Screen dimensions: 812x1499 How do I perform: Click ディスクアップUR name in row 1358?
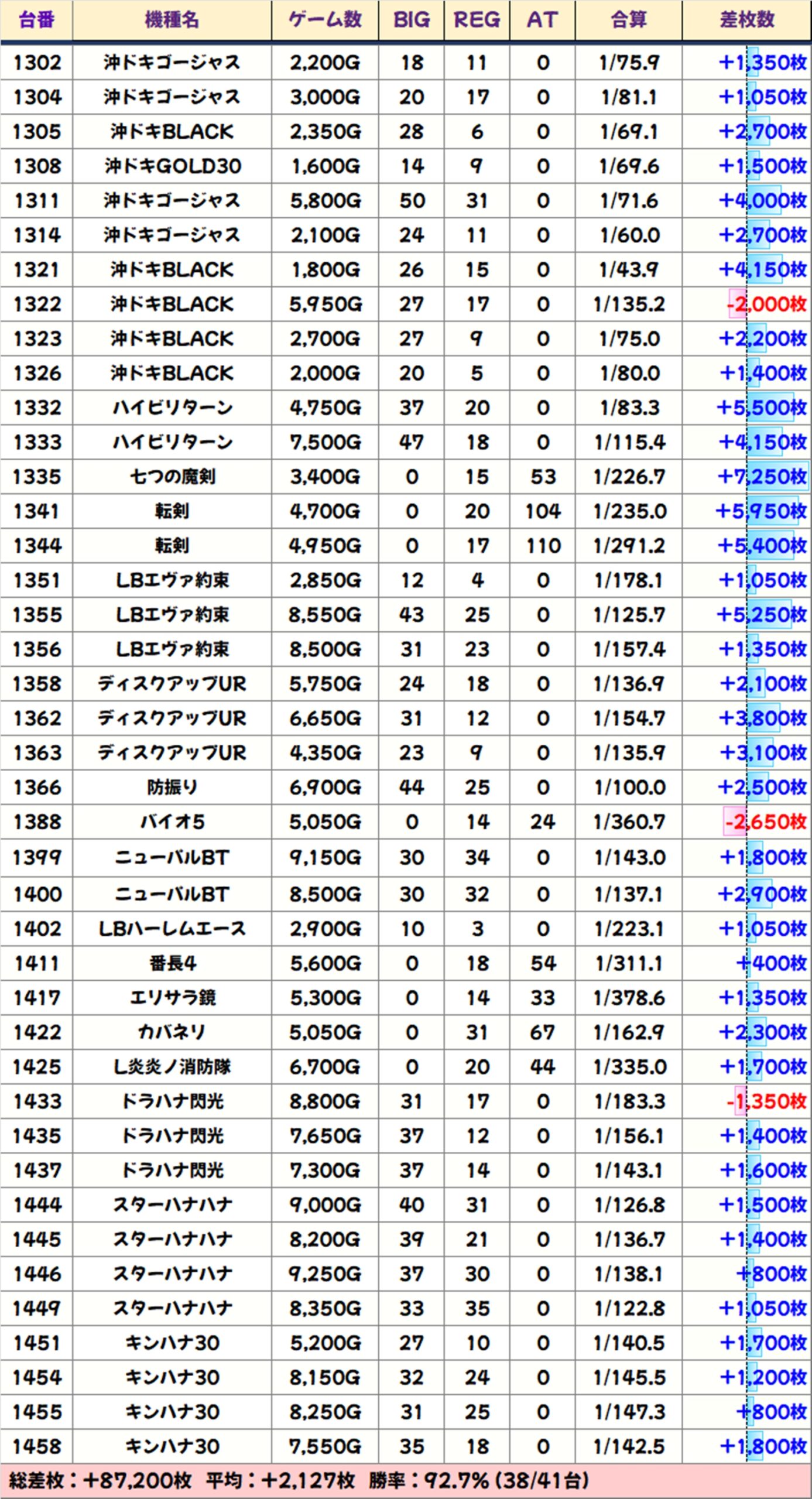point(172,685)
